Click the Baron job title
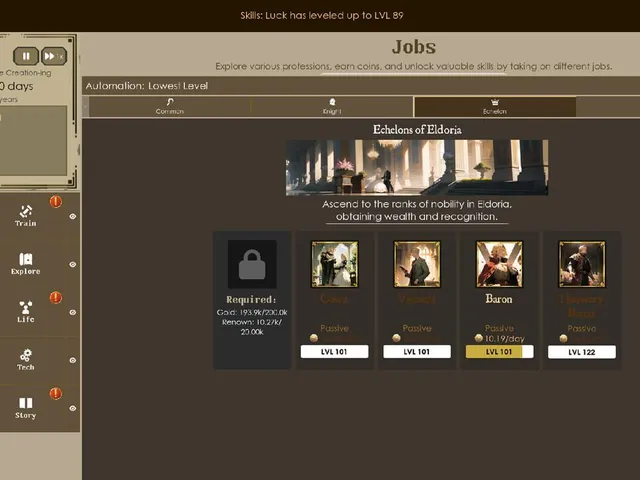The width and height of the screenshot is (640, 480). 499,299
